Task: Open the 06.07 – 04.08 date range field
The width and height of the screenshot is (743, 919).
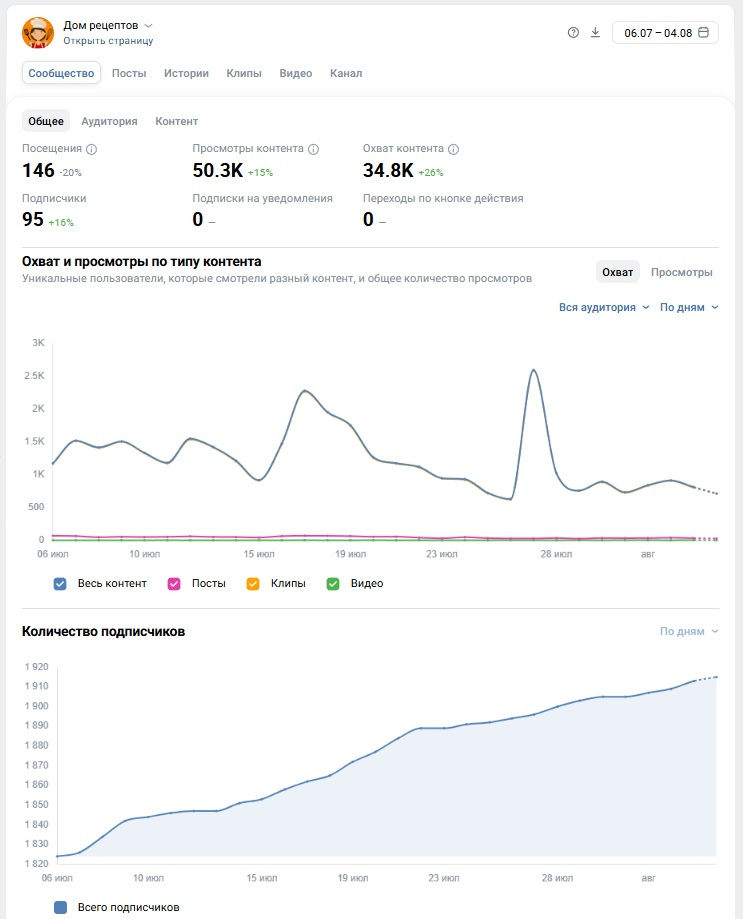Action: coord(665,33)
